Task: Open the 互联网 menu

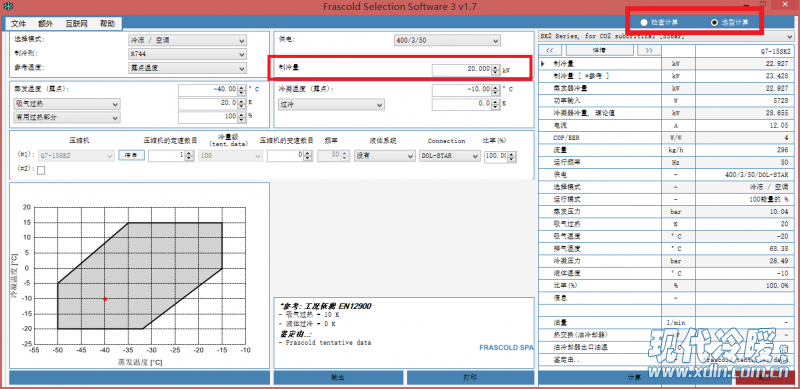Action: 77,23
